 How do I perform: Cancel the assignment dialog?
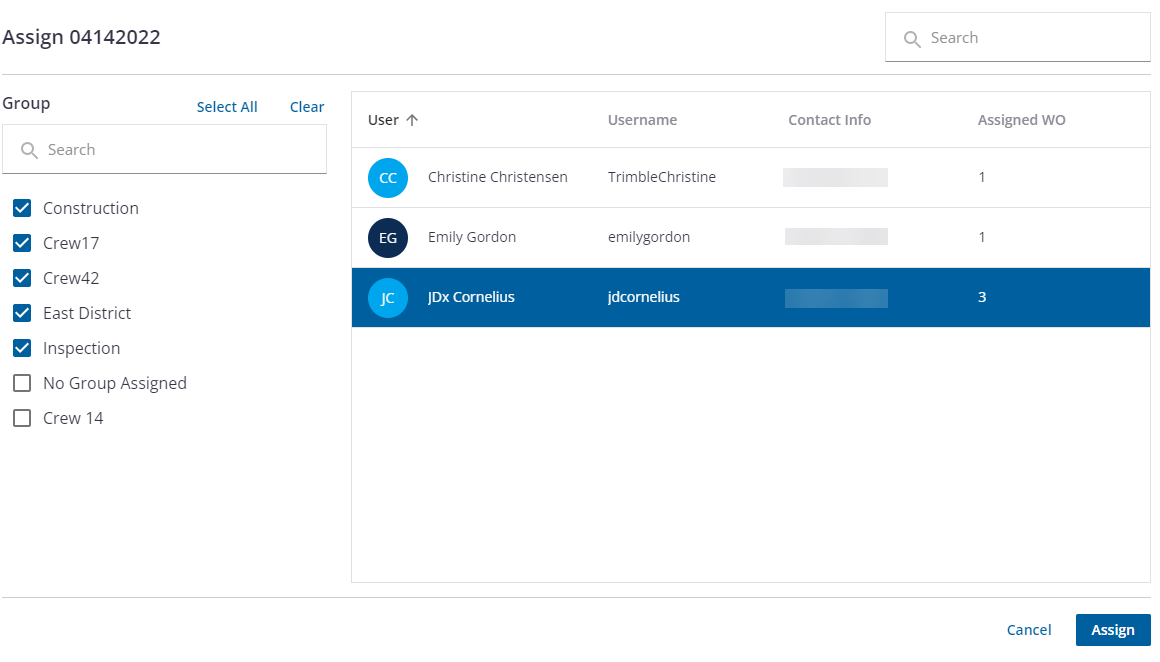[x=1028, y=630]
